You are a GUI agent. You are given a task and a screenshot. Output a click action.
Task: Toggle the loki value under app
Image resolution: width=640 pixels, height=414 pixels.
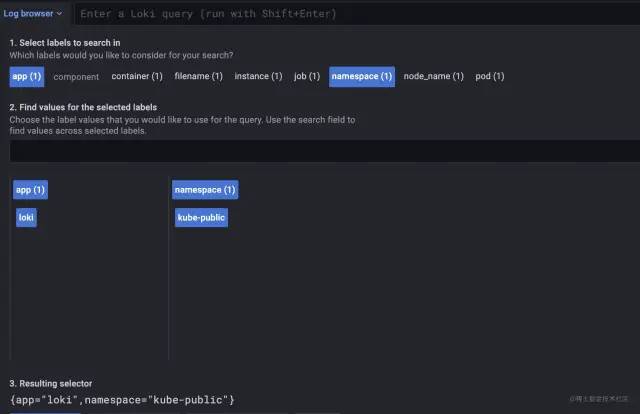(x=27, y=217)
